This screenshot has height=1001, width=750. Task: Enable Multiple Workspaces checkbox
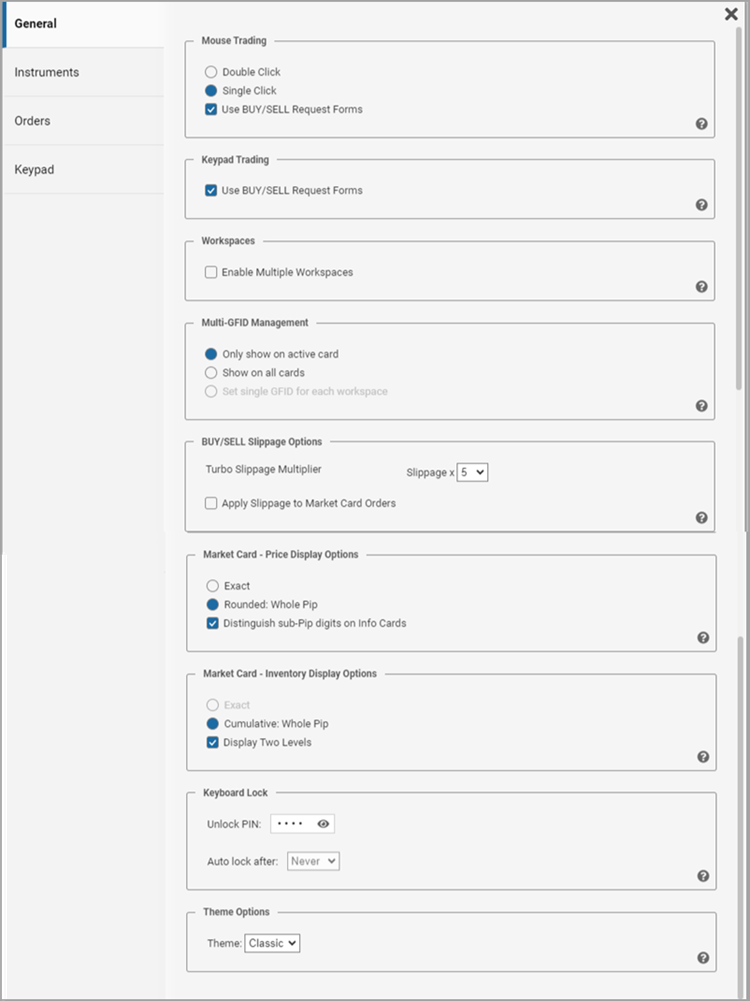coord(211,272)
